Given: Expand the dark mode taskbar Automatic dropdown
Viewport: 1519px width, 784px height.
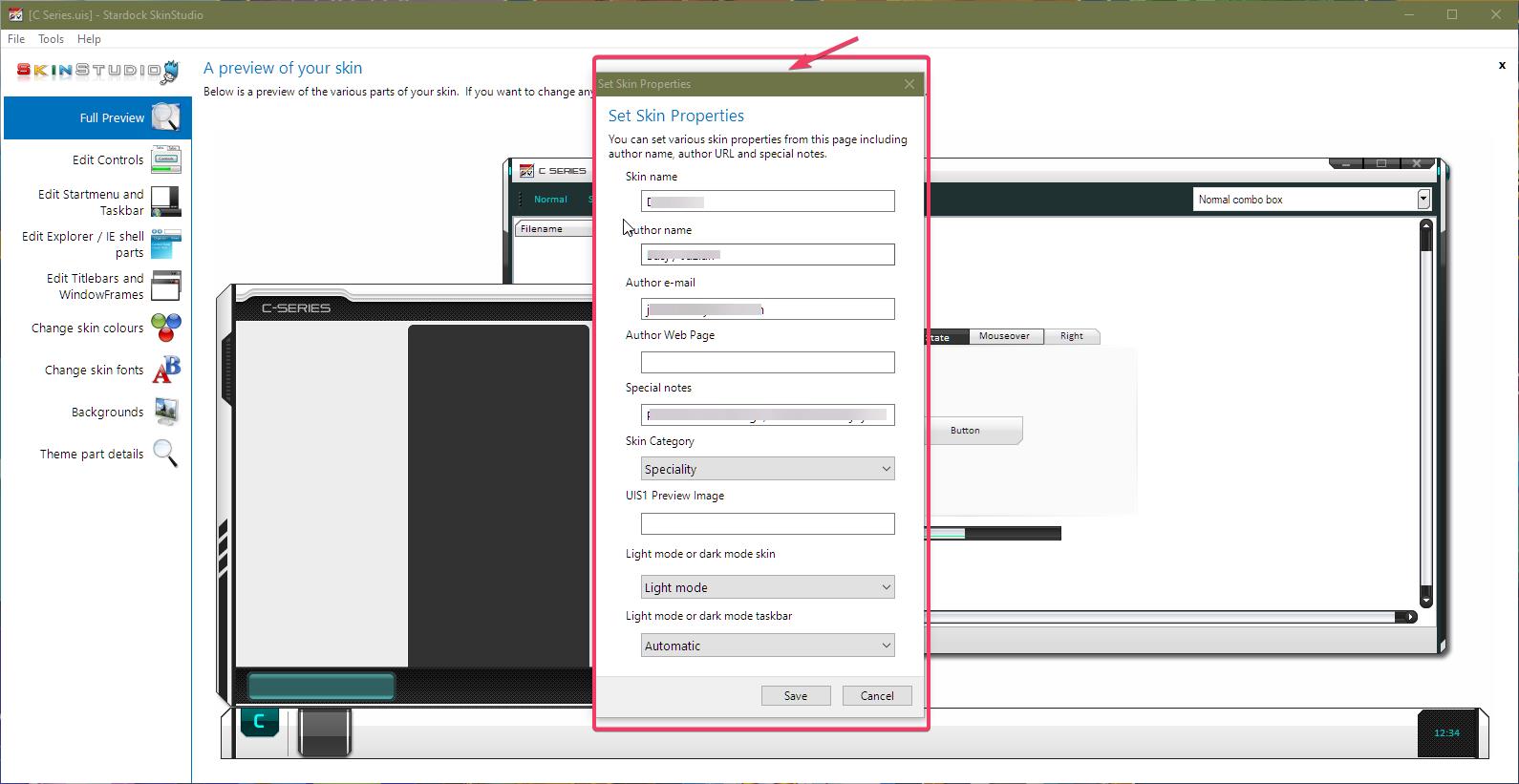Looking at the screenshot, I should (x=767, y=646).
